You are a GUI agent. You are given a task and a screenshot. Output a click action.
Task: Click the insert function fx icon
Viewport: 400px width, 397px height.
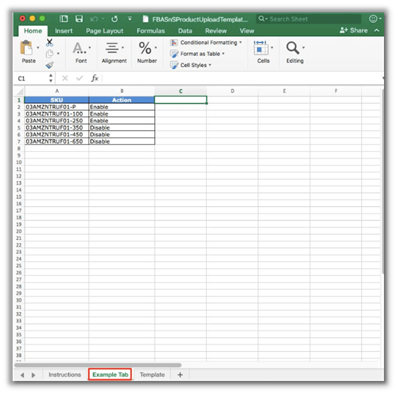click(x=95, y=78)
